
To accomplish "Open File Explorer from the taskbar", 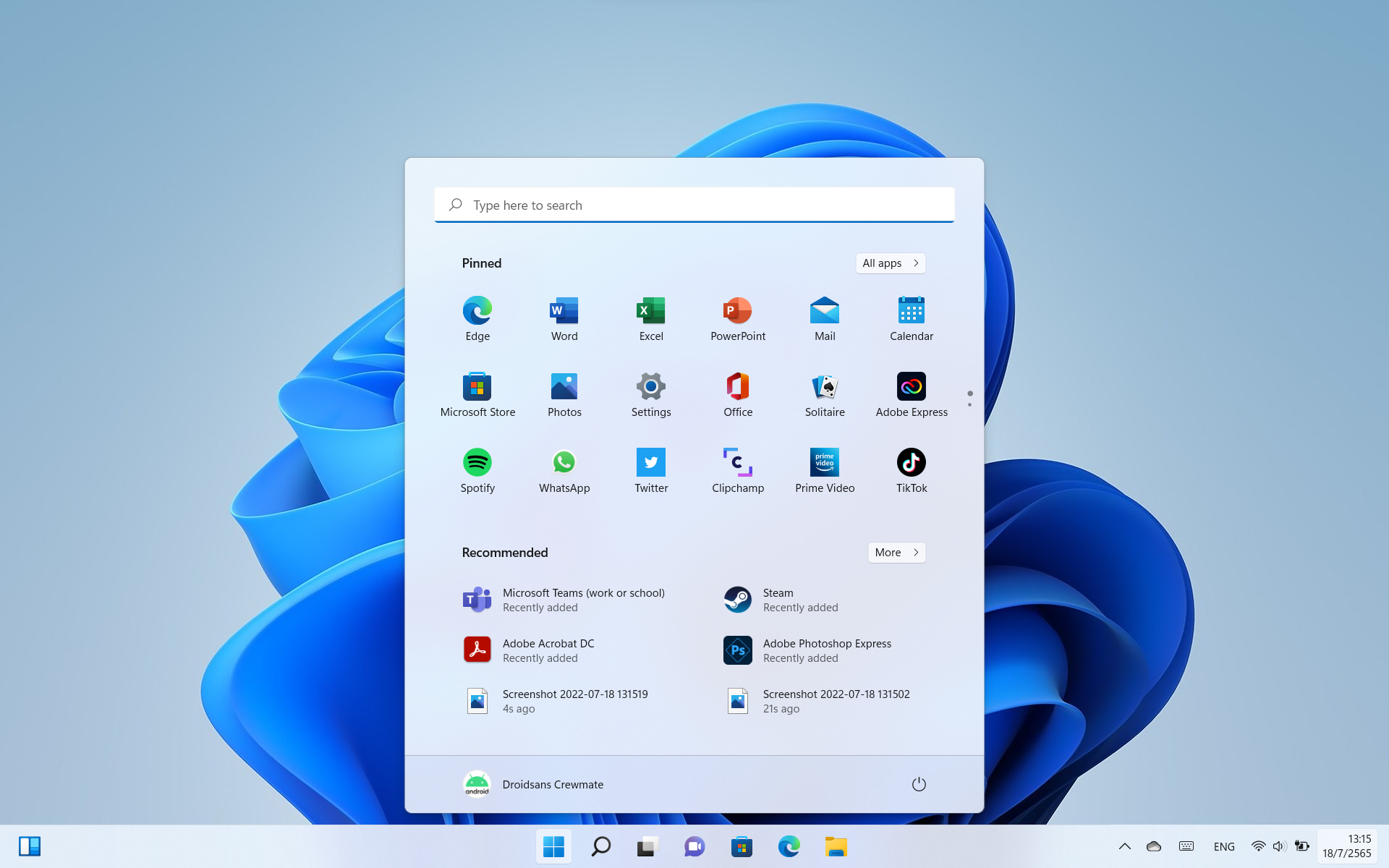I will pos(836,846).
